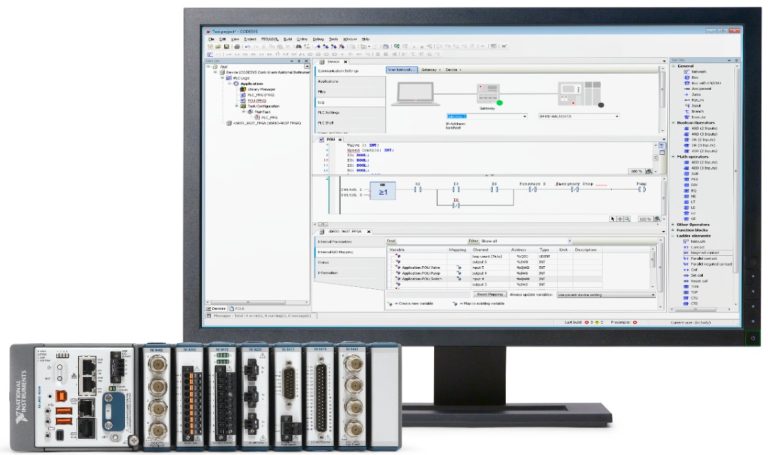768x455 pixels.
Task: Expand the Function blocks toolbox section
Action: click(x=674, y=230)
